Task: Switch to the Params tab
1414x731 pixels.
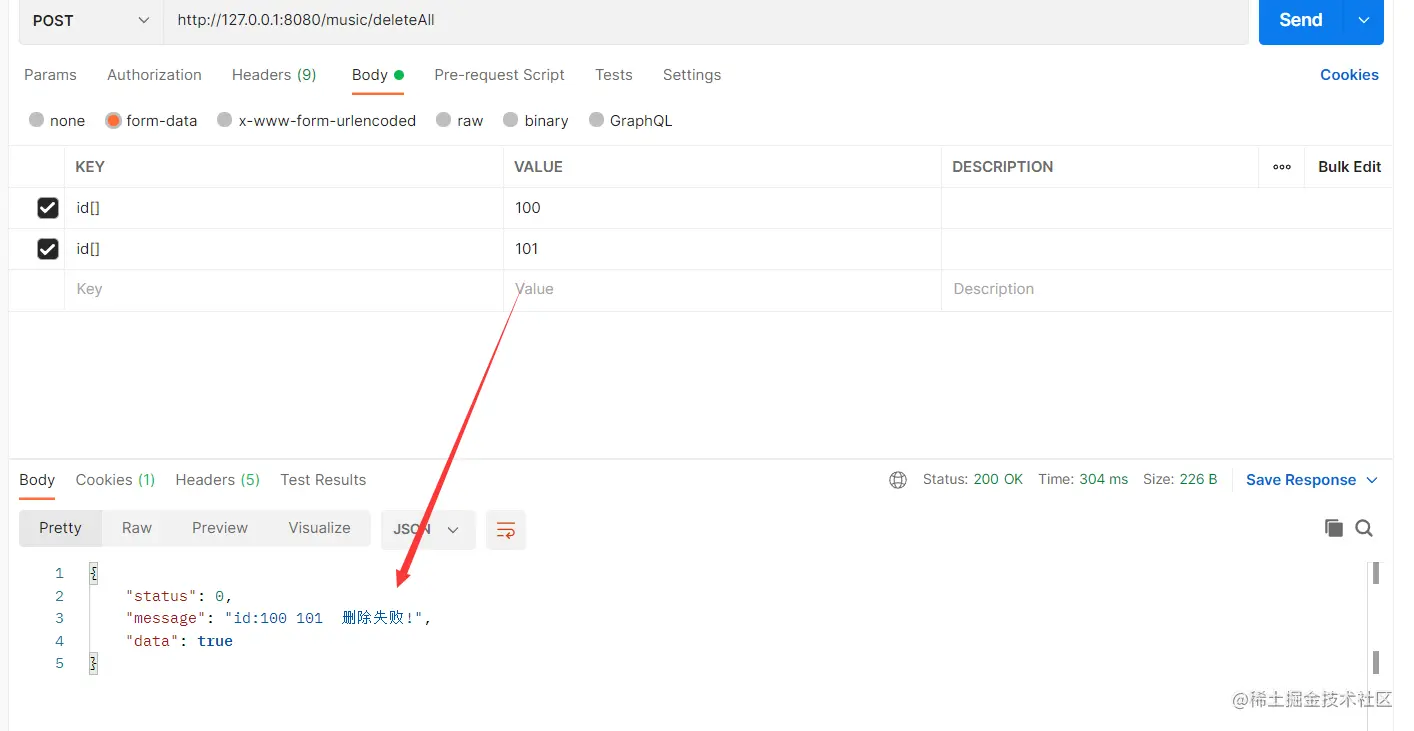Action: point(50,75)
